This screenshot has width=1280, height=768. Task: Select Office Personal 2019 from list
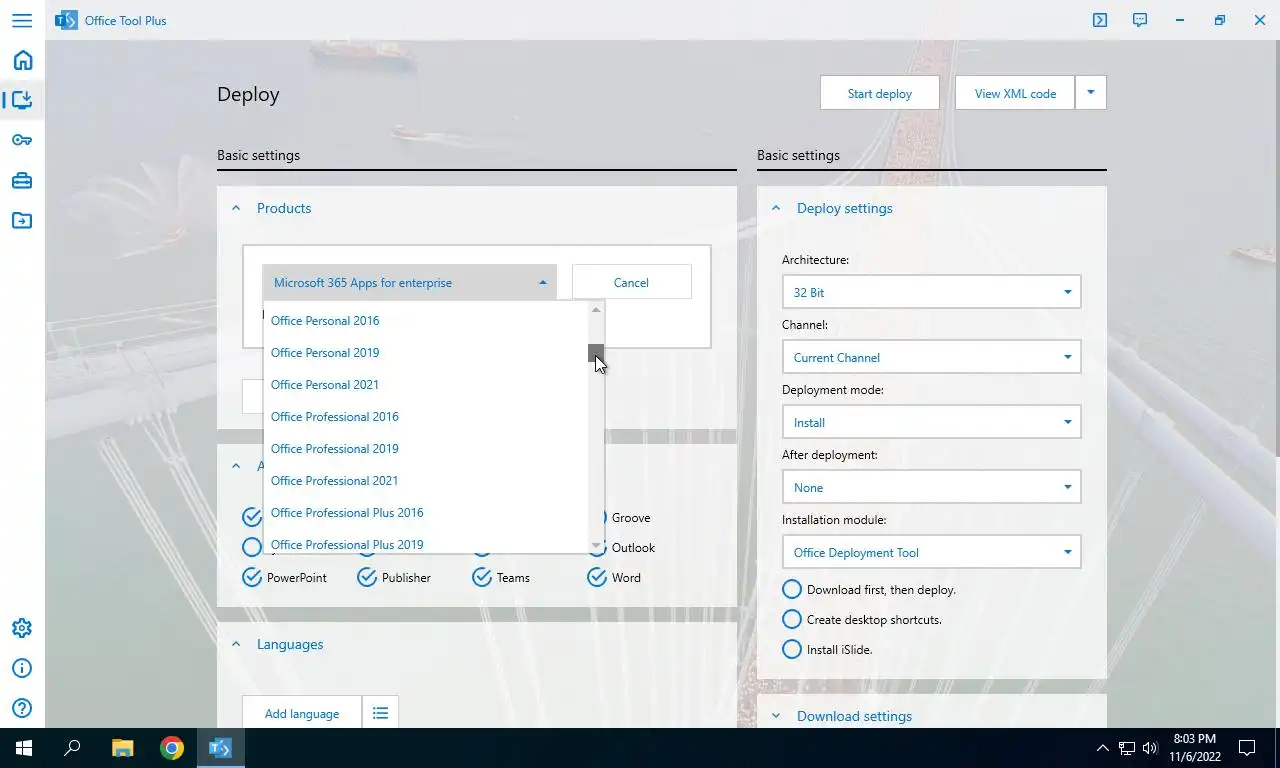click(426, 353)
